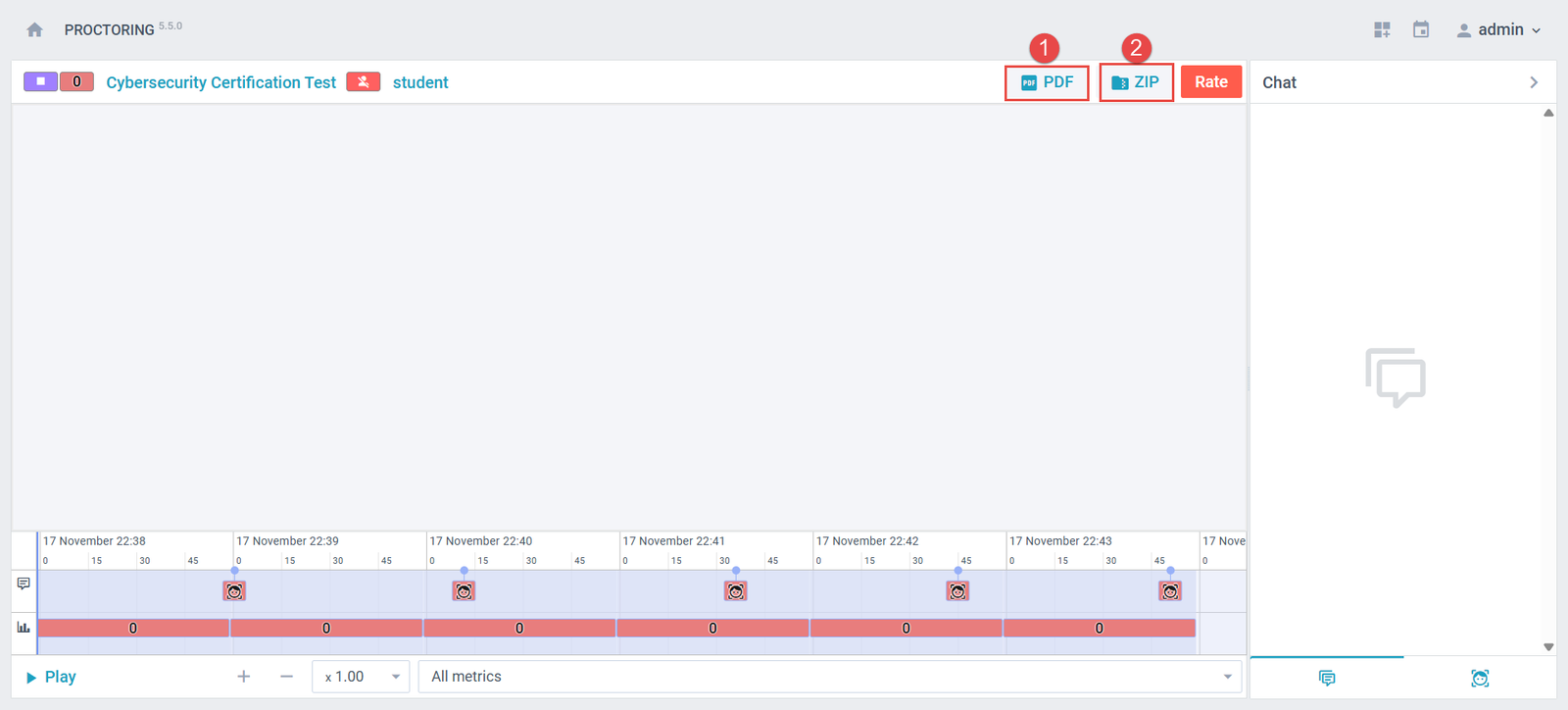The height and width of the screenshot is (710, 1568).
Task: Zoom in timeline with plus icon
Action: pos(244,677)
